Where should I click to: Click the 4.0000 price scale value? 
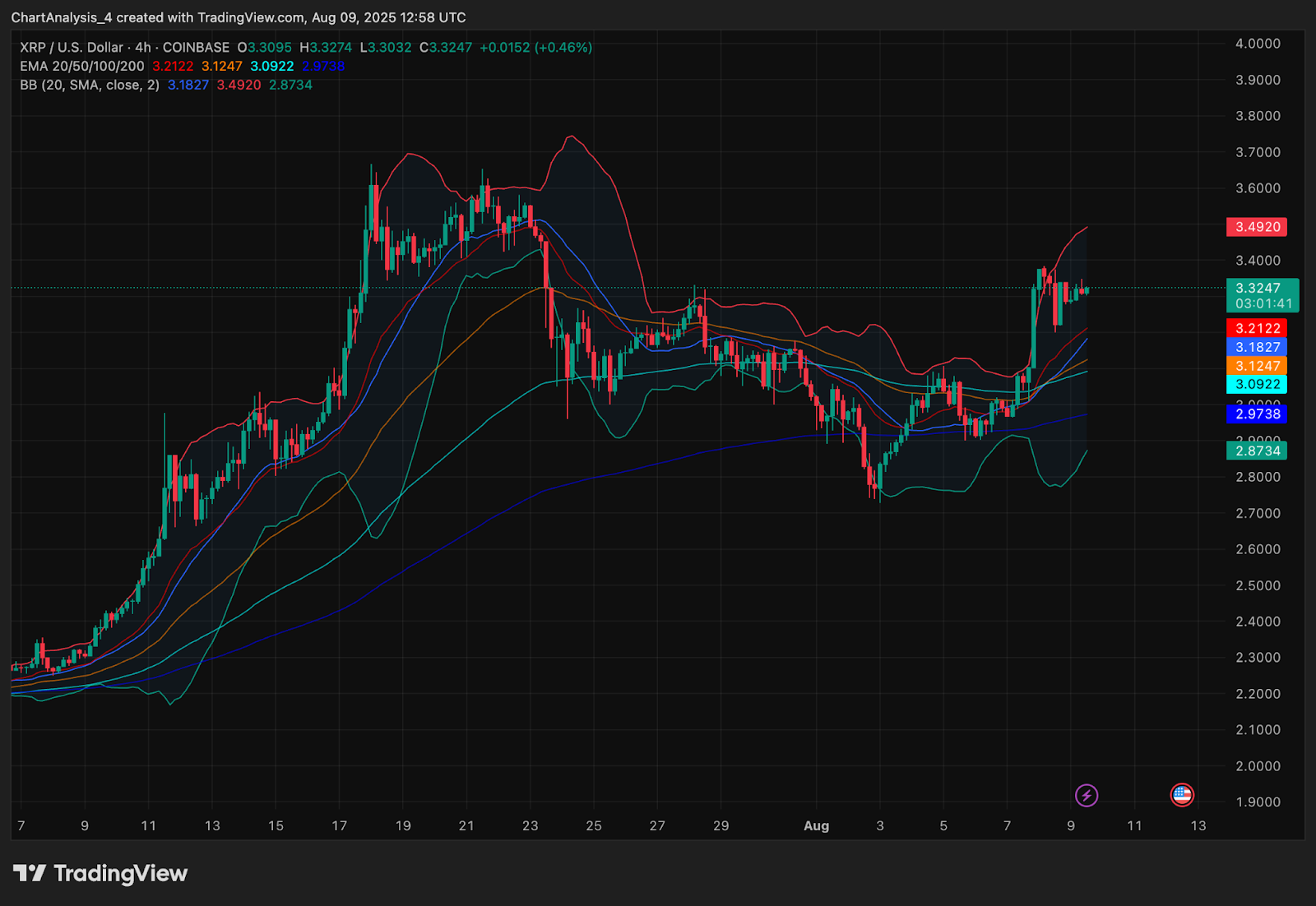tap(1258, 44)
